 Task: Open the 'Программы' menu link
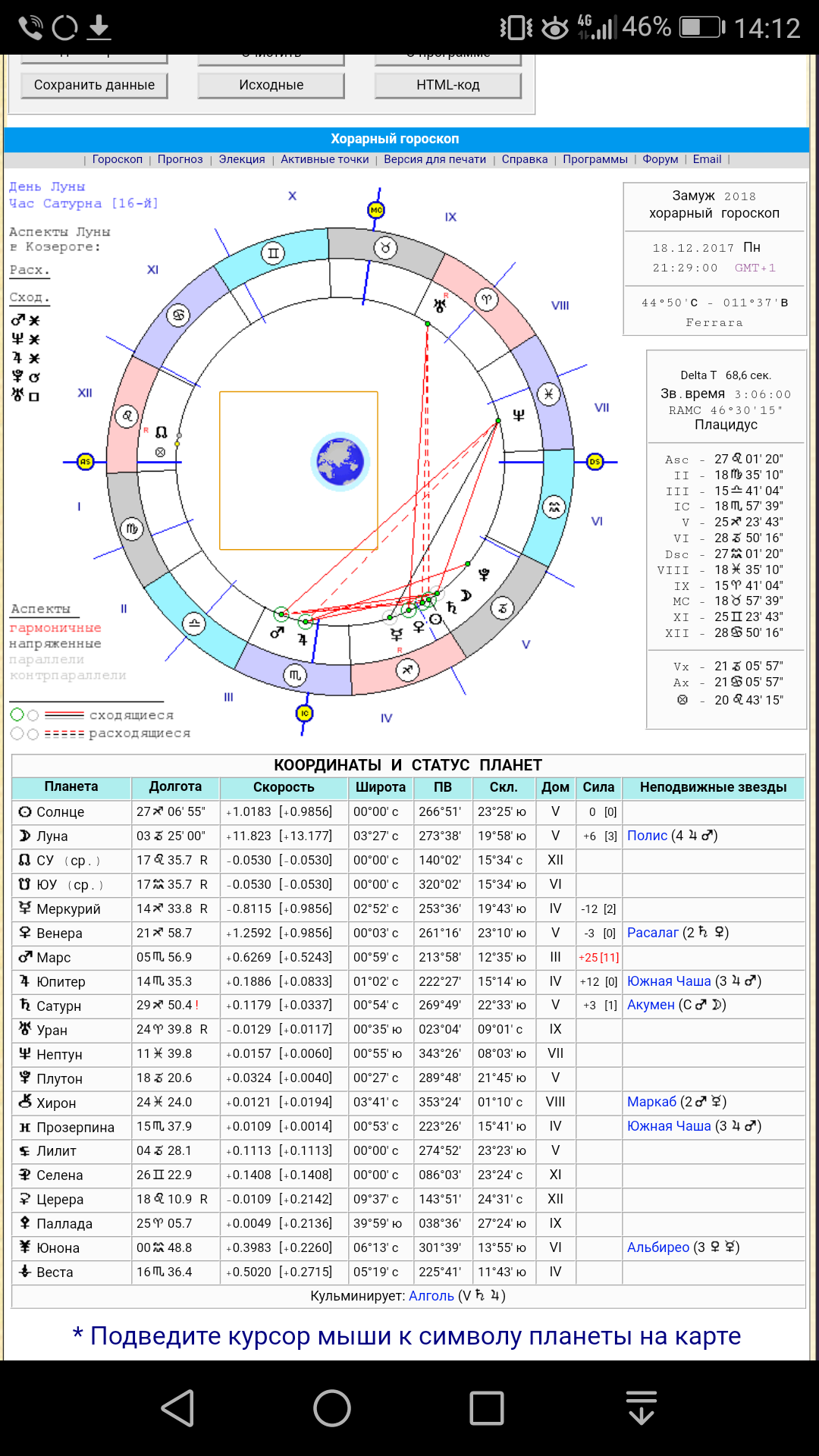coord(595,159)
